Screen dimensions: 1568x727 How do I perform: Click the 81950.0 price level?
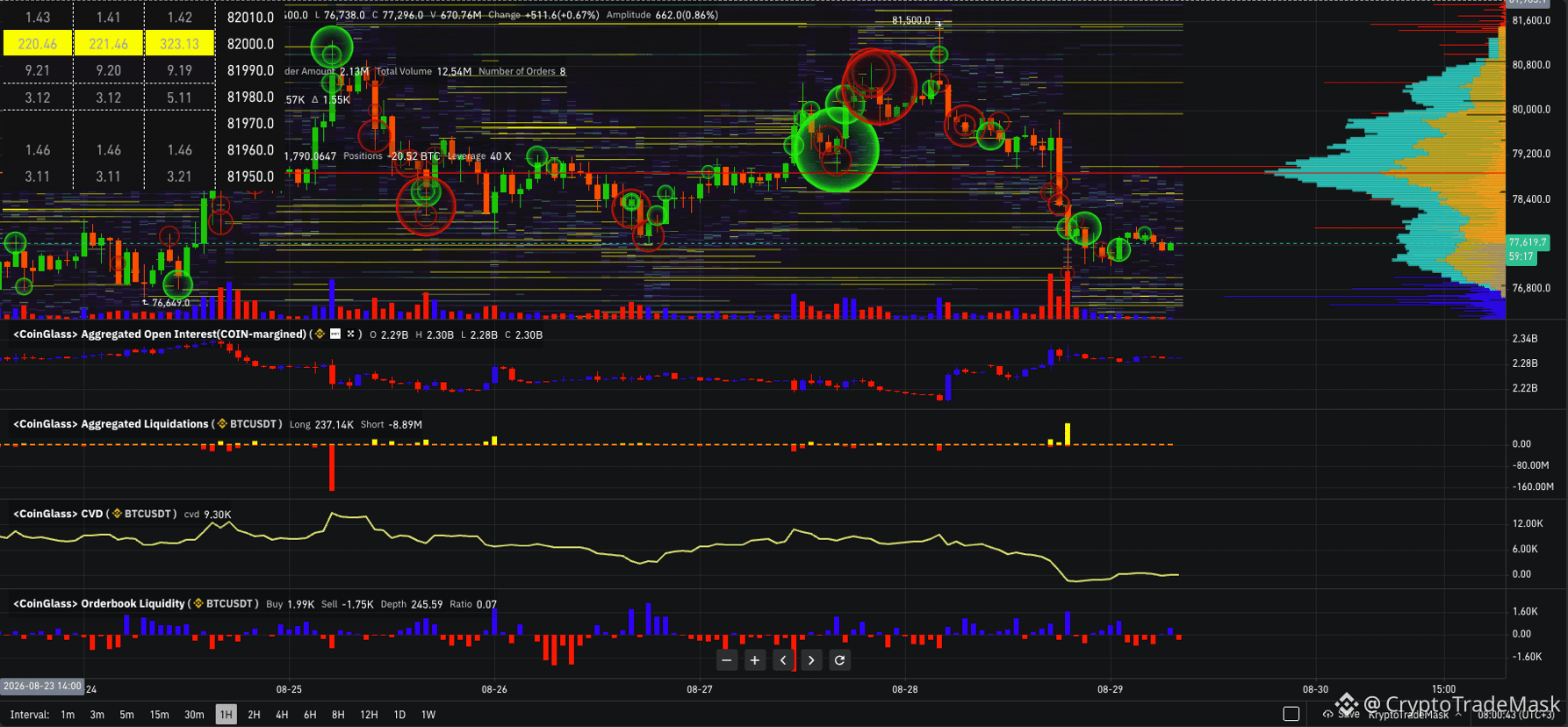[x=250, y=176]
